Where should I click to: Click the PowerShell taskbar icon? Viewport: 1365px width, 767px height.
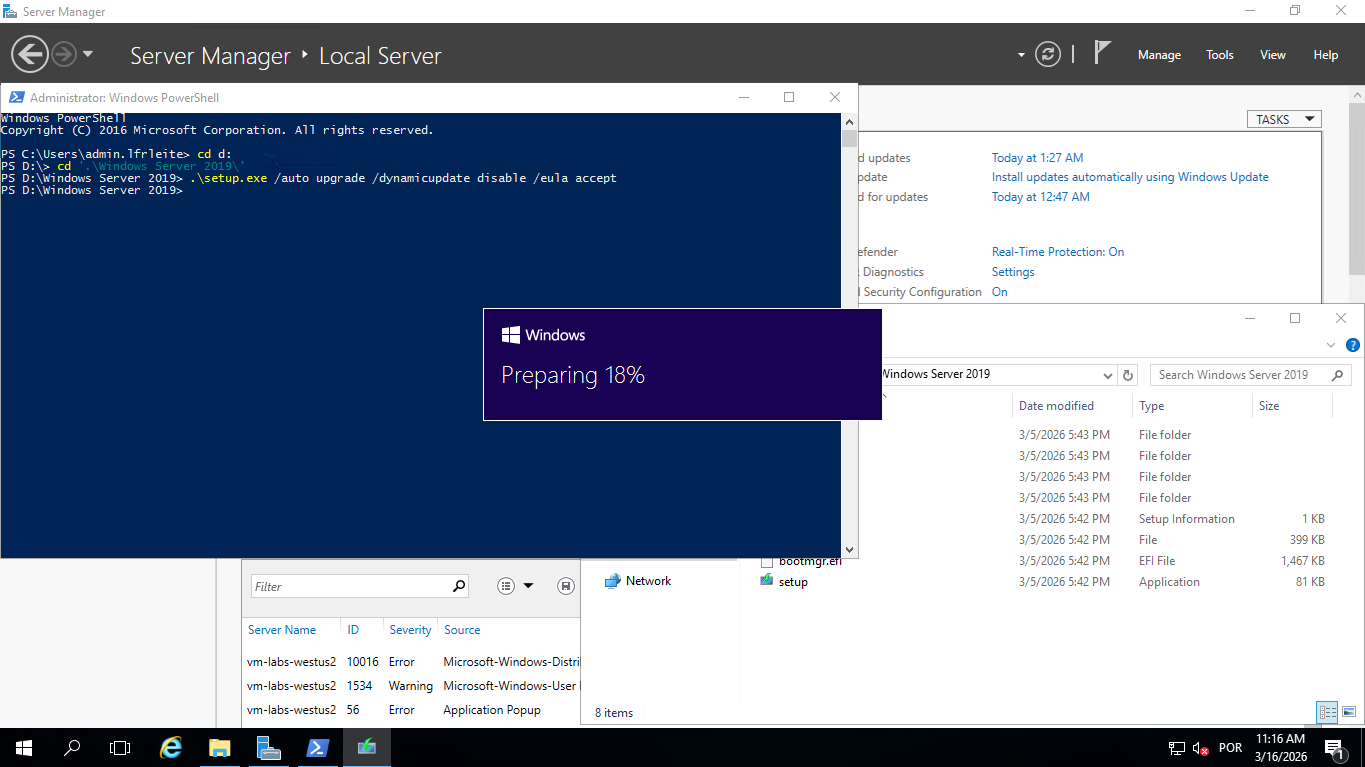pyautogui.click(x=318, y=747)
